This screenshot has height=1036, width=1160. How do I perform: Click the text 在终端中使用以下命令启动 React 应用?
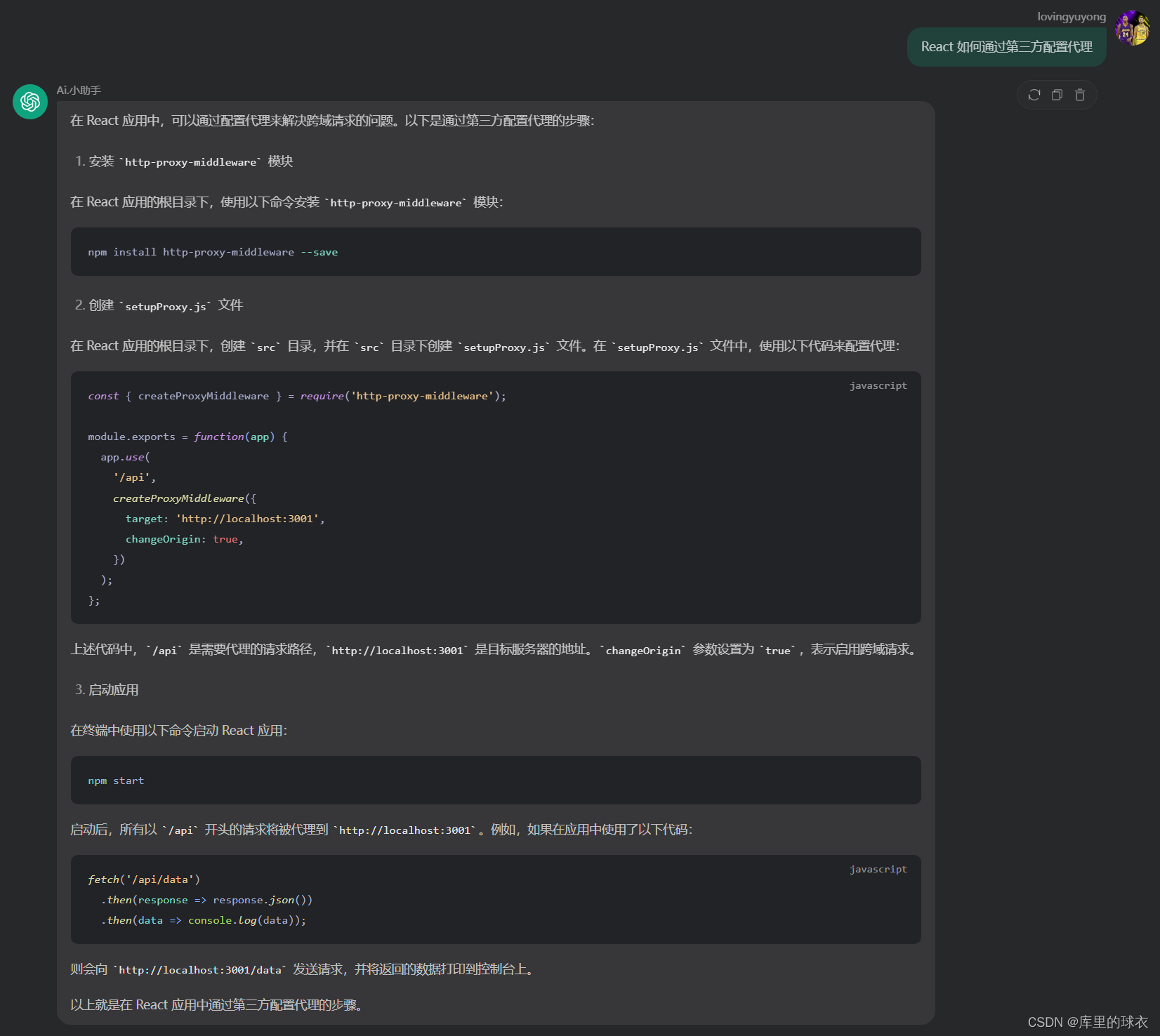click(178, 731)
